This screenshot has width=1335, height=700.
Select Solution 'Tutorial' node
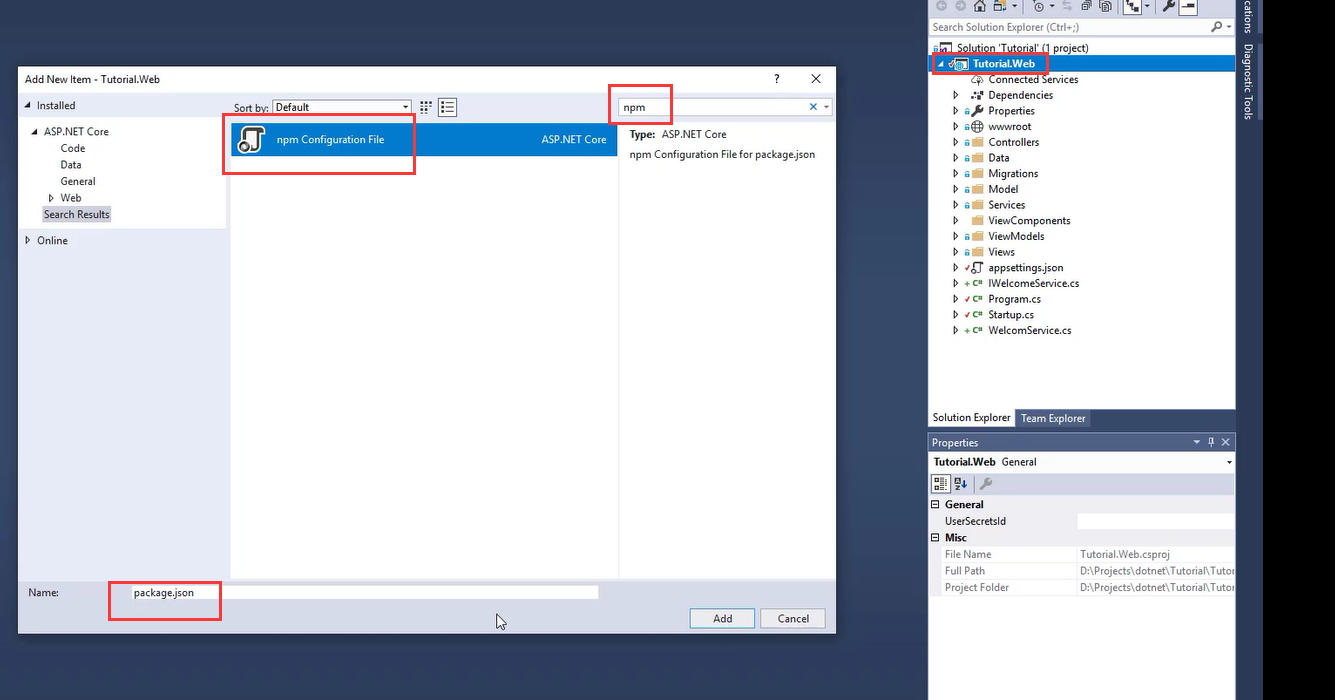[x=1022, y=48]
